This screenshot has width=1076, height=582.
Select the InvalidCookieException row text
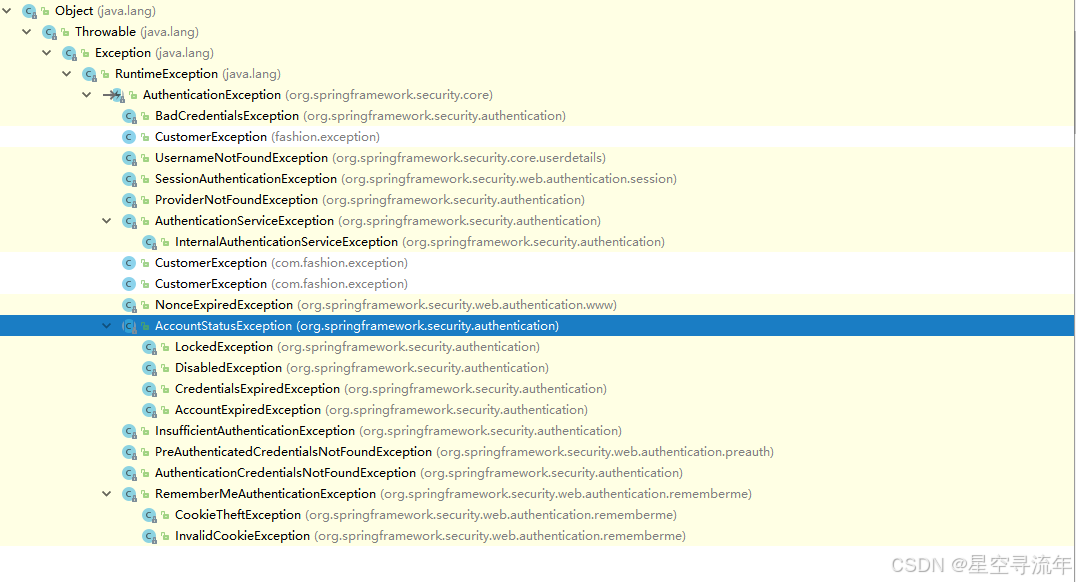click(430, 536)
